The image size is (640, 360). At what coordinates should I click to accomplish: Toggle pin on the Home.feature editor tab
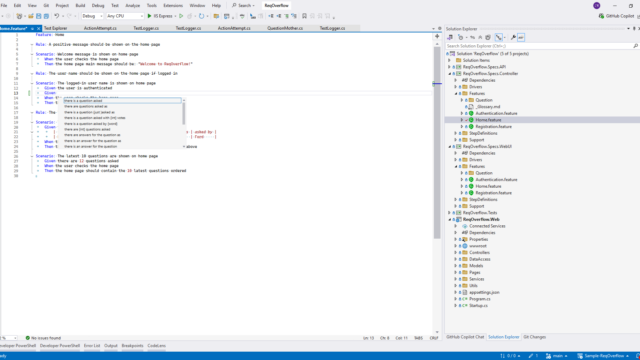pyautogui.click(x=32, y=29)
